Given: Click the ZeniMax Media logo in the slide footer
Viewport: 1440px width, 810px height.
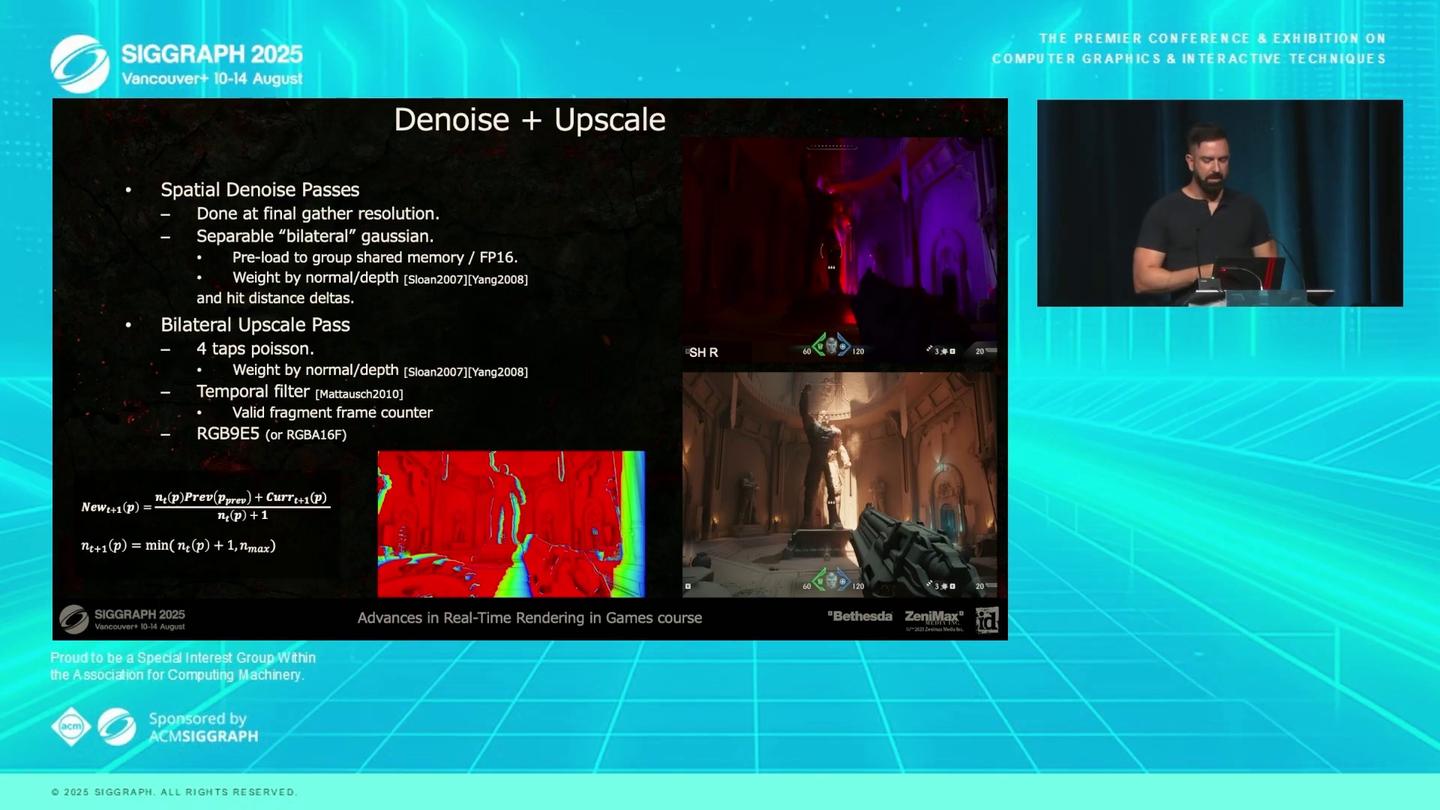Looking at the screenshot, I should click(934, 619).
